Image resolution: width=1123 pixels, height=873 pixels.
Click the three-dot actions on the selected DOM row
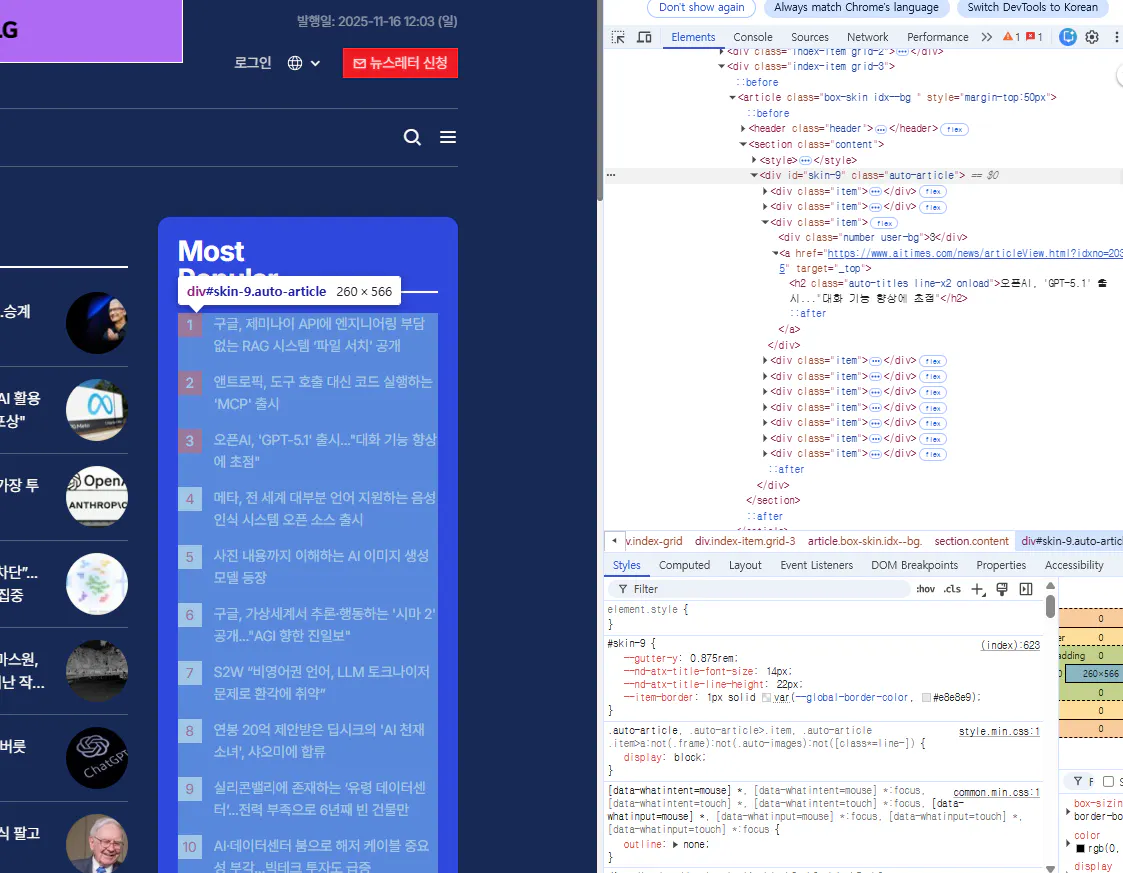[x=611, y=175]
